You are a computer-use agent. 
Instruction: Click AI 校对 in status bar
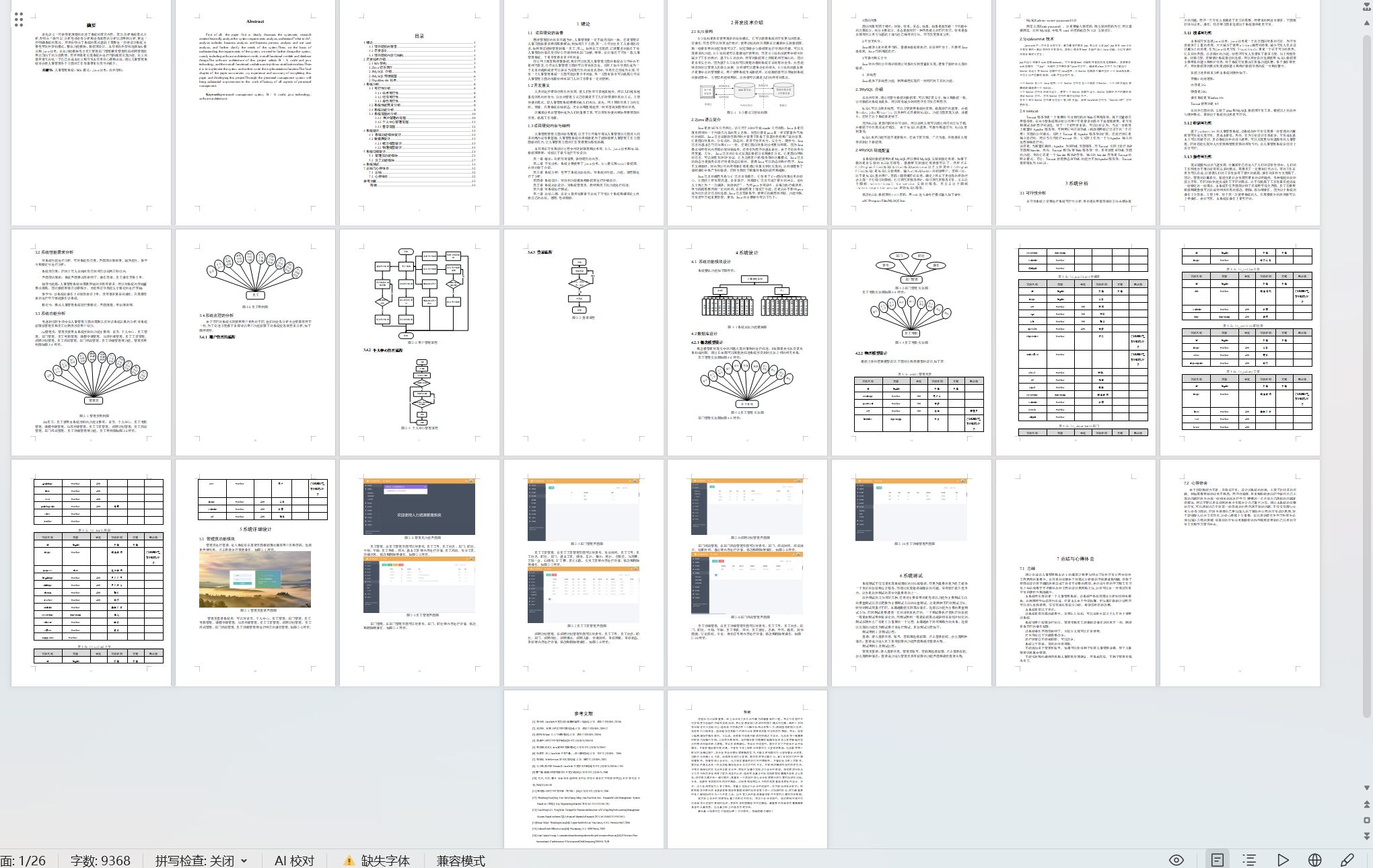(294, 861)
